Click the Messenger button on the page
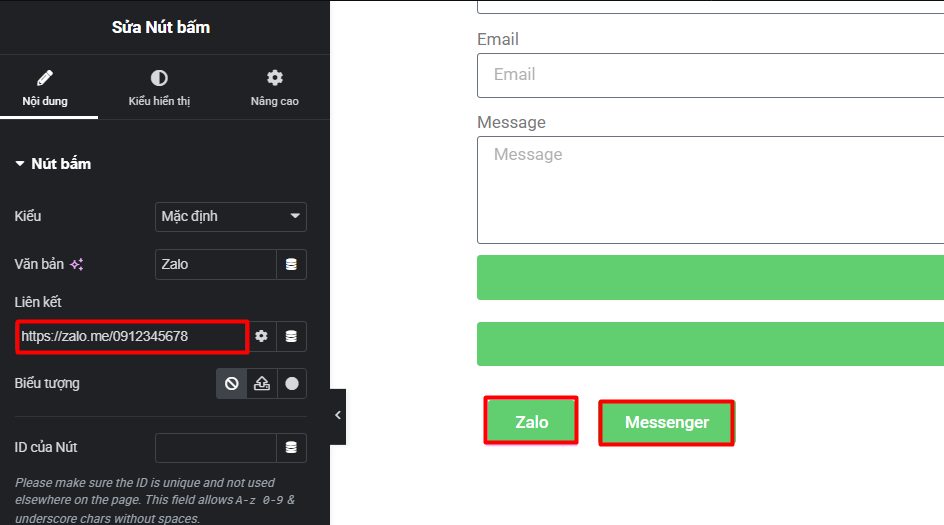Screen dimensions: 944x525 [666, 423]
